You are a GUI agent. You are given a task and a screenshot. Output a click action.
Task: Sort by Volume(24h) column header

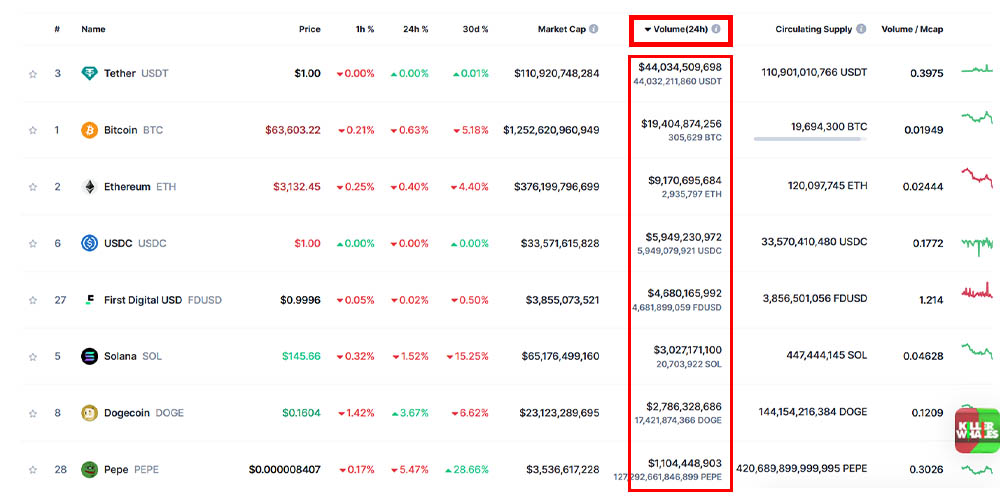click(x=680, y=29)
